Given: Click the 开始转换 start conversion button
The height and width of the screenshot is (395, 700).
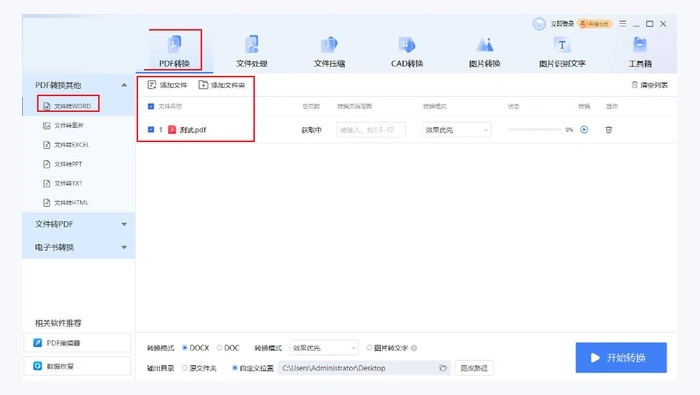Looking at the screenshot, I should 621,358.
